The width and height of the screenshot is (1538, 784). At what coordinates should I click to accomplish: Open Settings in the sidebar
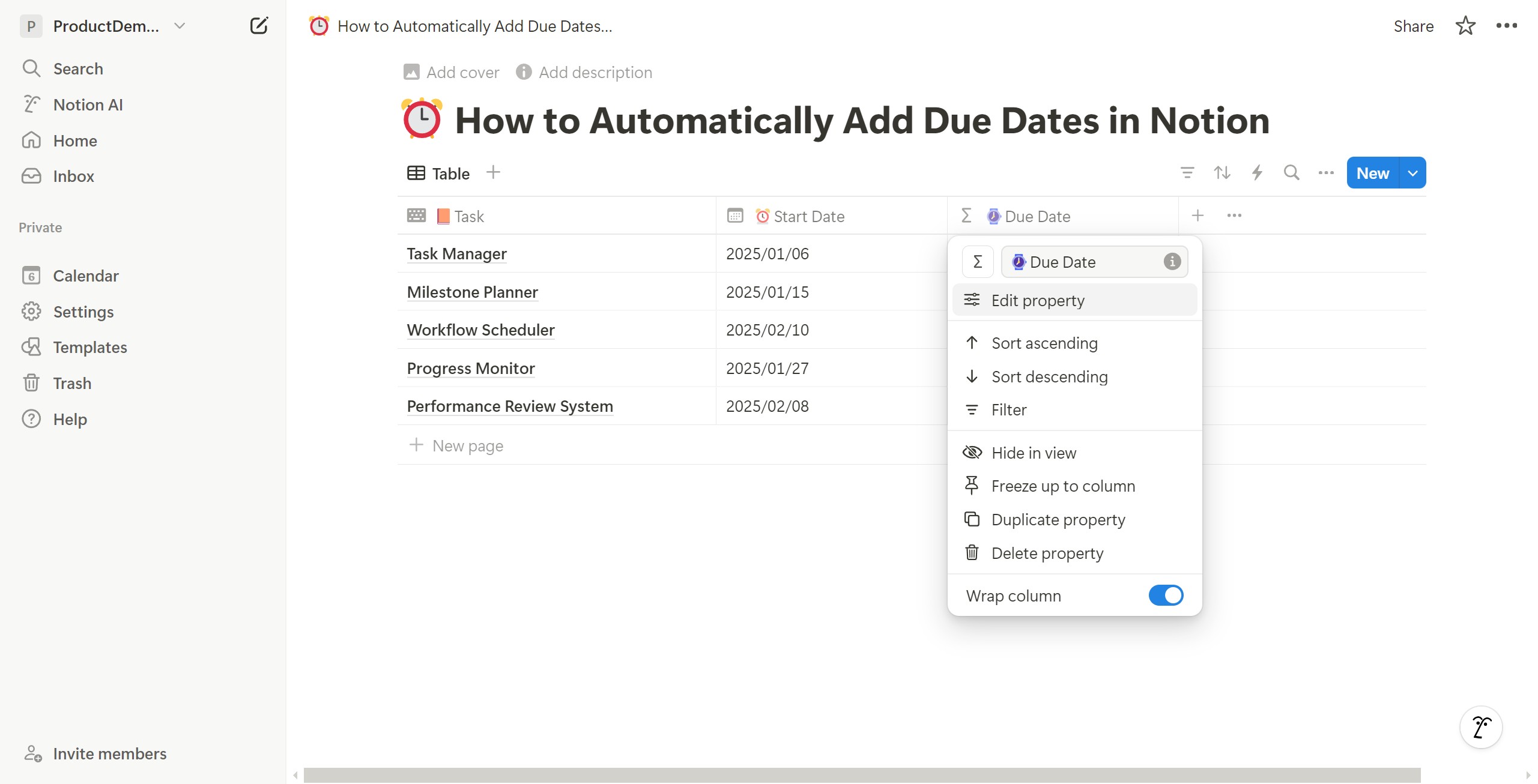[x=83, y=312]
